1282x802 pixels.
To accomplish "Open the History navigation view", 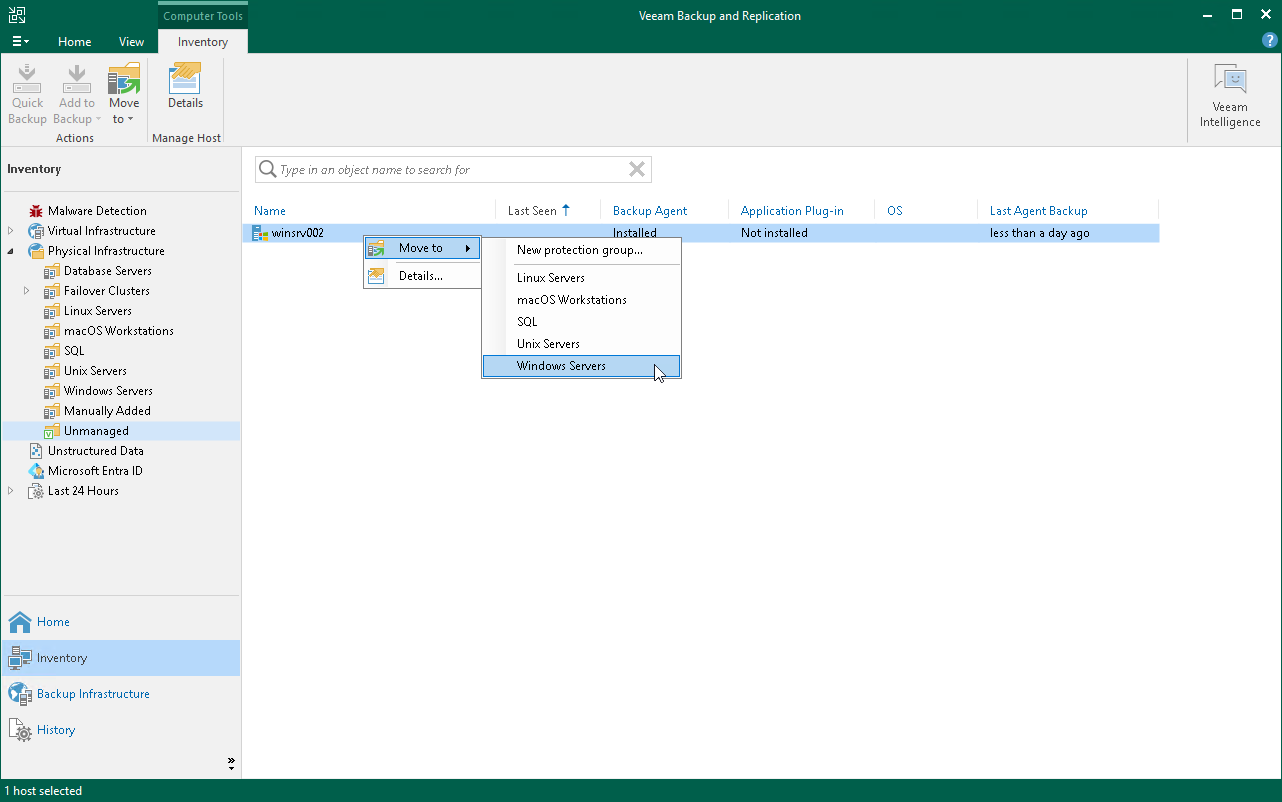I will [120, 730].
